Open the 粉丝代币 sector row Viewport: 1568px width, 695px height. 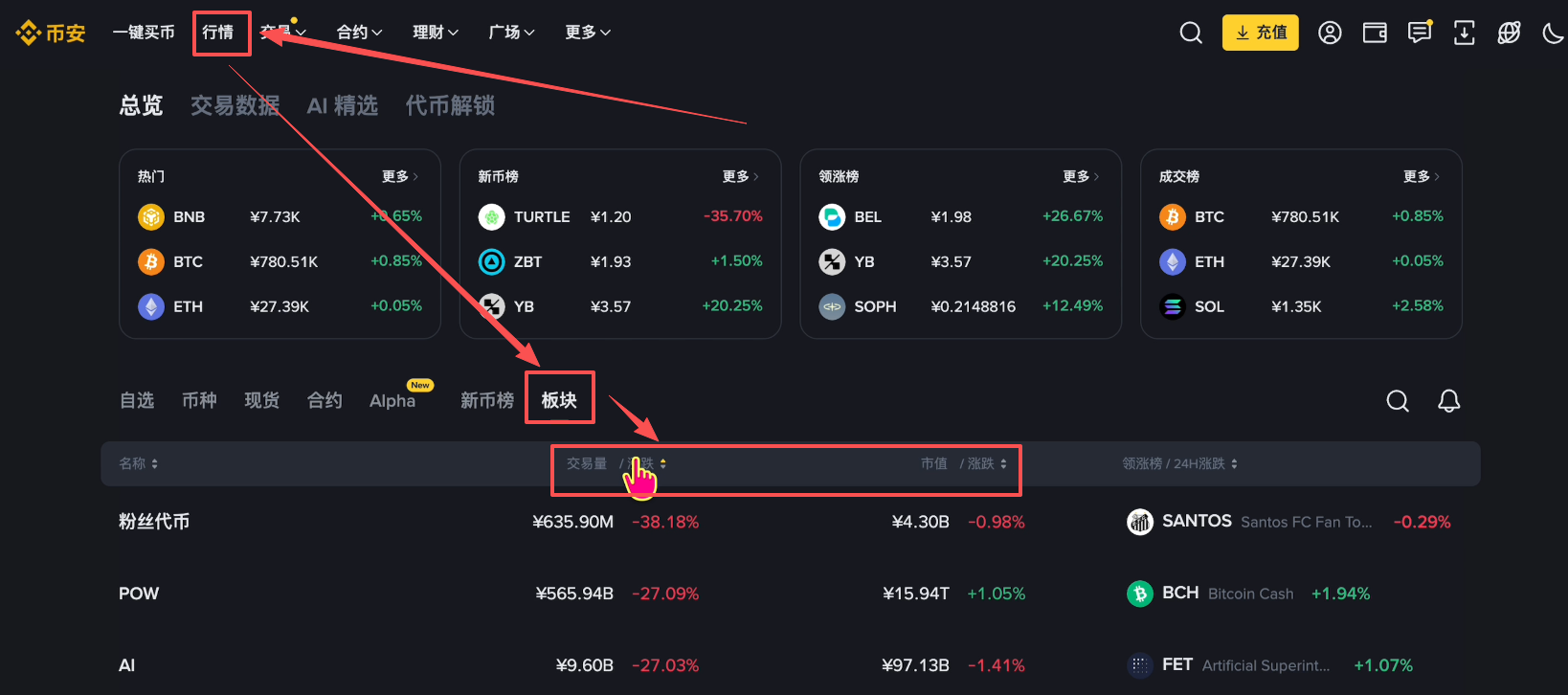154,522
